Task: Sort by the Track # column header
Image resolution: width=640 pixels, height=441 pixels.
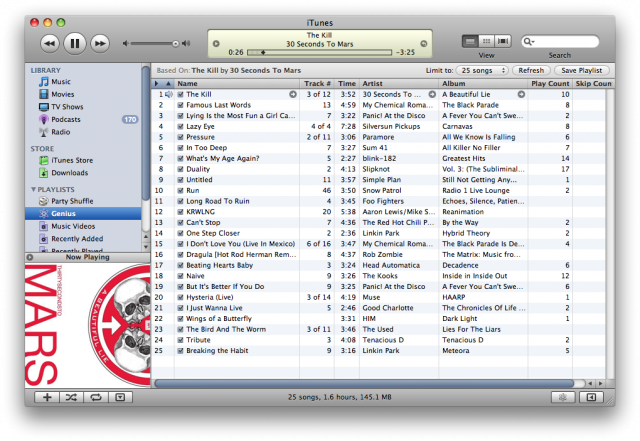Action: (x=317, y=84)
